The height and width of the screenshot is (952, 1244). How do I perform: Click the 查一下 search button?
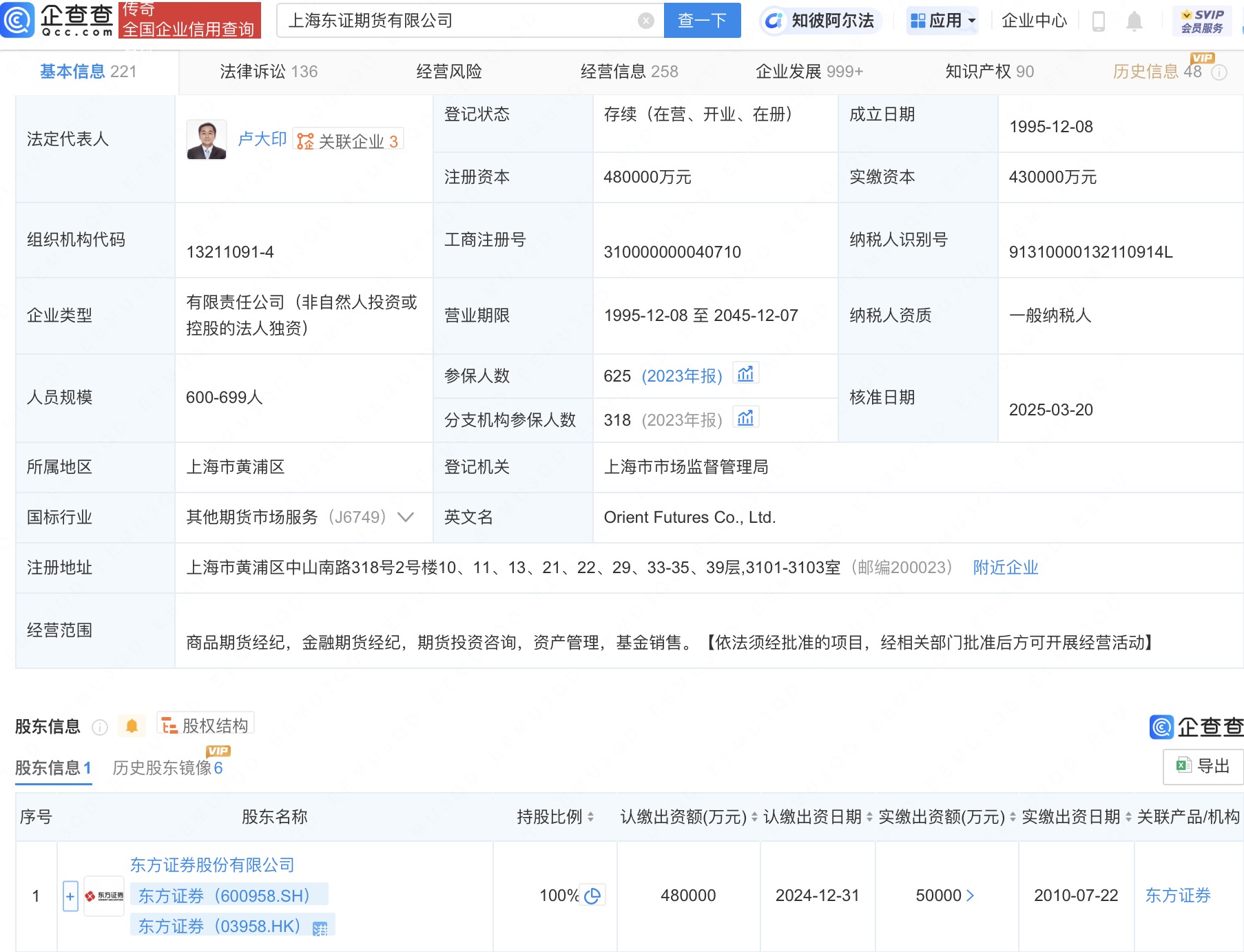tap(702, 21)
